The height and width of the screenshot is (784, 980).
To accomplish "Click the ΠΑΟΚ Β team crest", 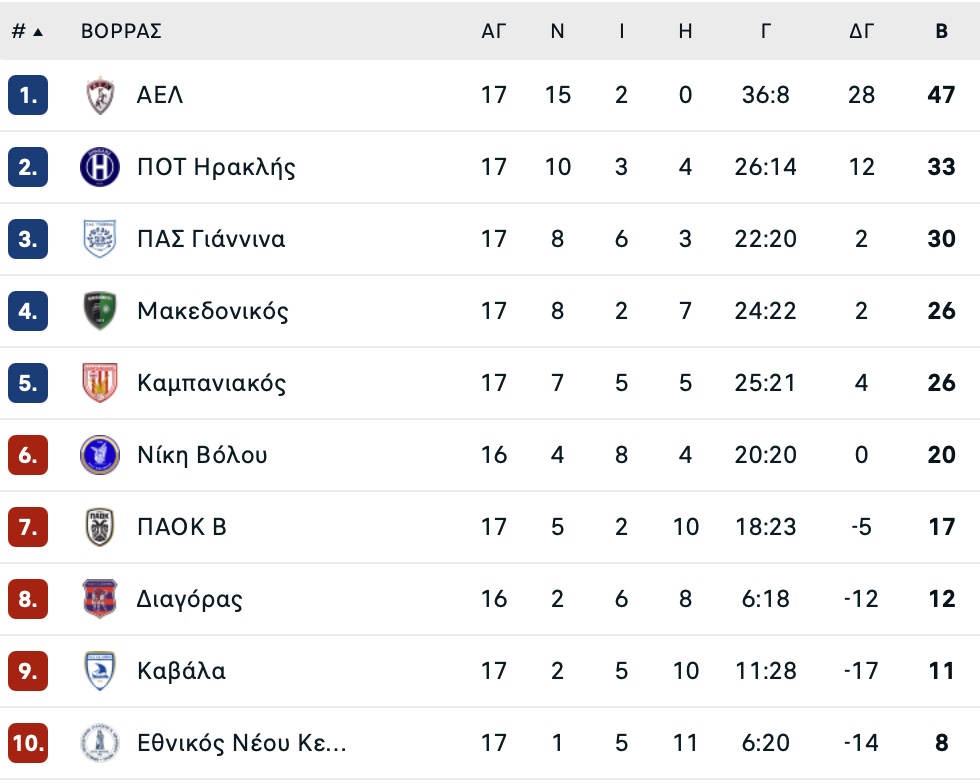I will [100, 527].
